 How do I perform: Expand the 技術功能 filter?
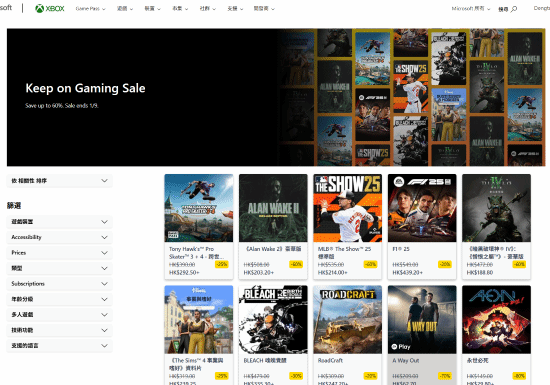(60, 330)
